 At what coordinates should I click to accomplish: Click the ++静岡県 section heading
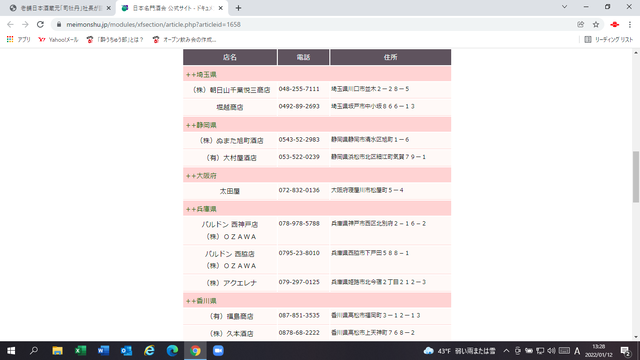tap(201, 125)
